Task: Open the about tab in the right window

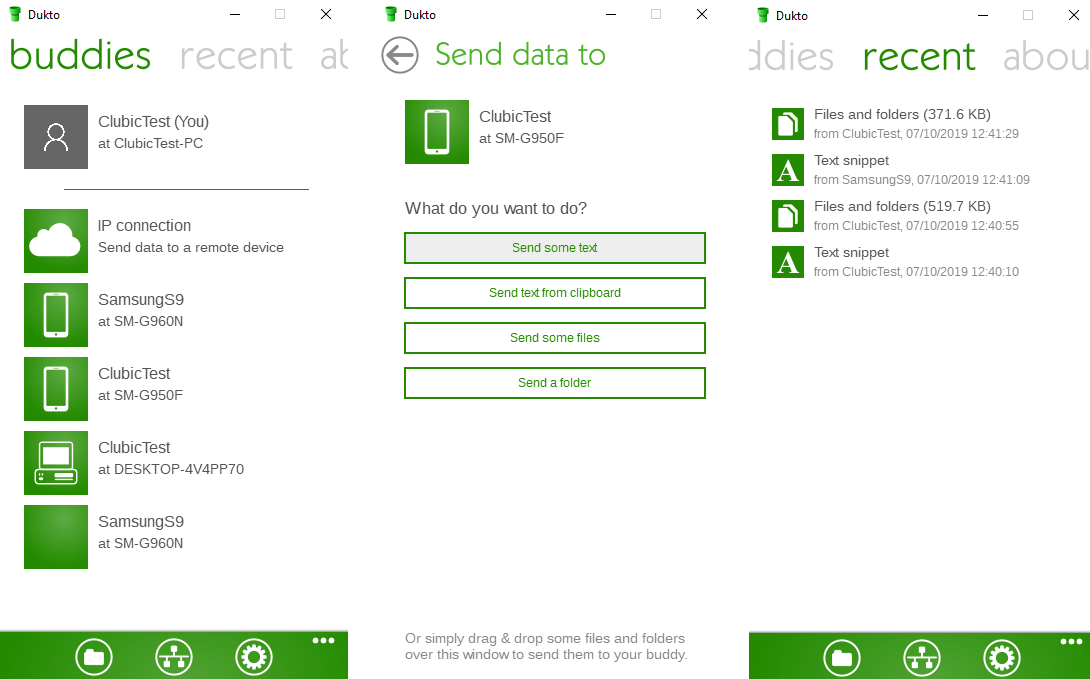Action: (x=1046, y=57)
